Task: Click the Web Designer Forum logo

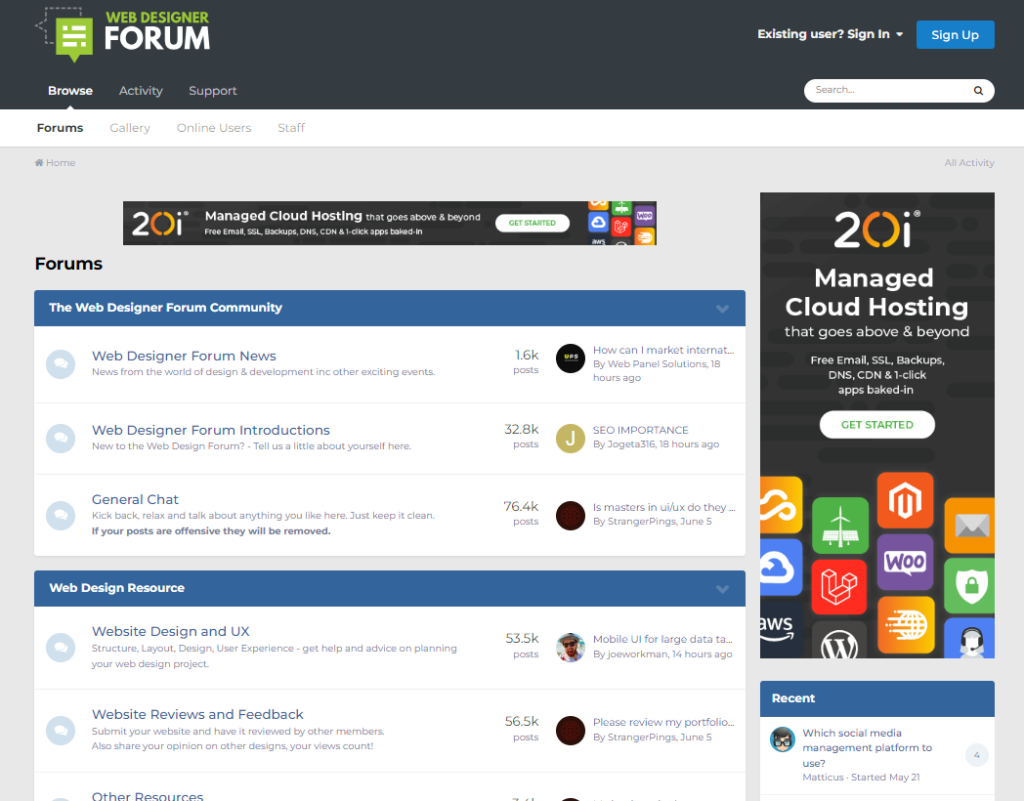Action: click(x=123, y=33)
